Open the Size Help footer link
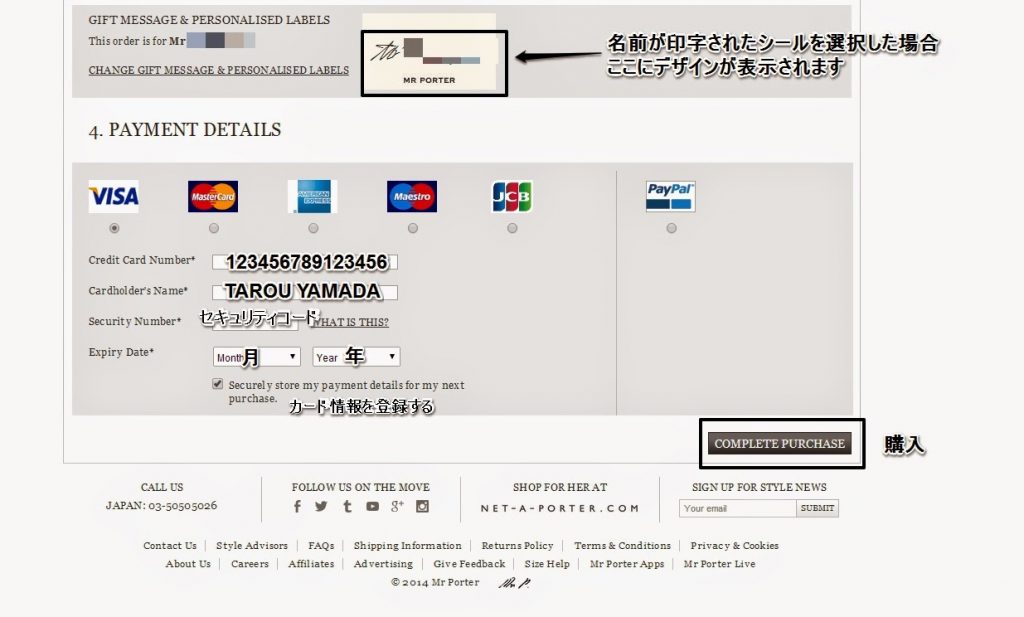This screenshot has height=617, width=1024. (547, 563)
